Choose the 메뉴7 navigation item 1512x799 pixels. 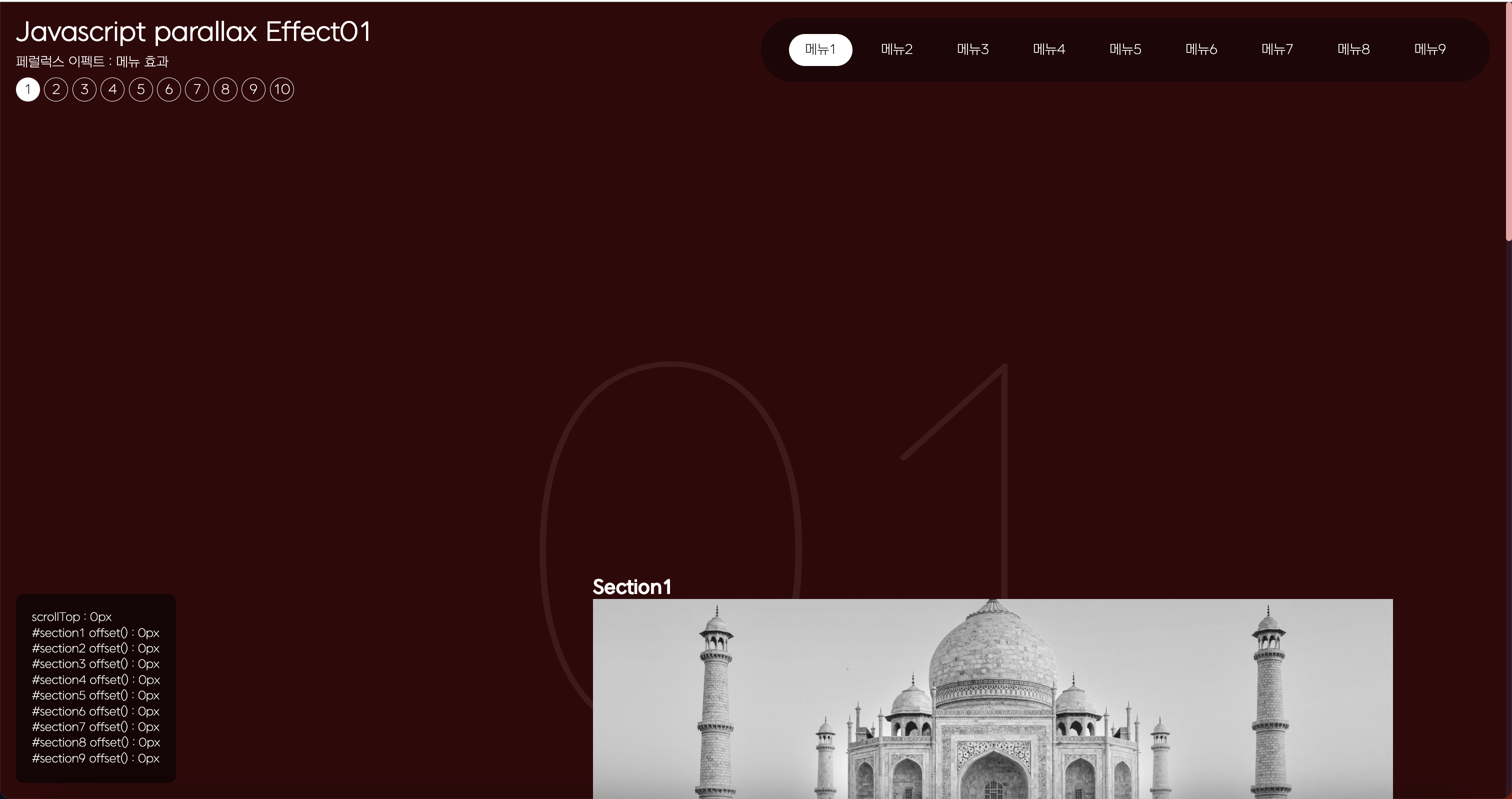pos(1277,49)
